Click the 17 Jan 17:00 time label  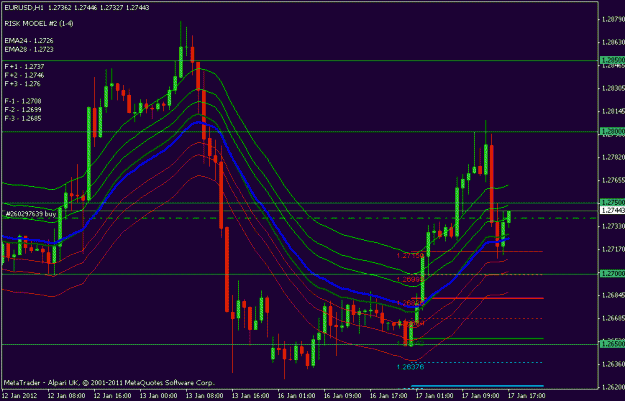pos(527,395)
